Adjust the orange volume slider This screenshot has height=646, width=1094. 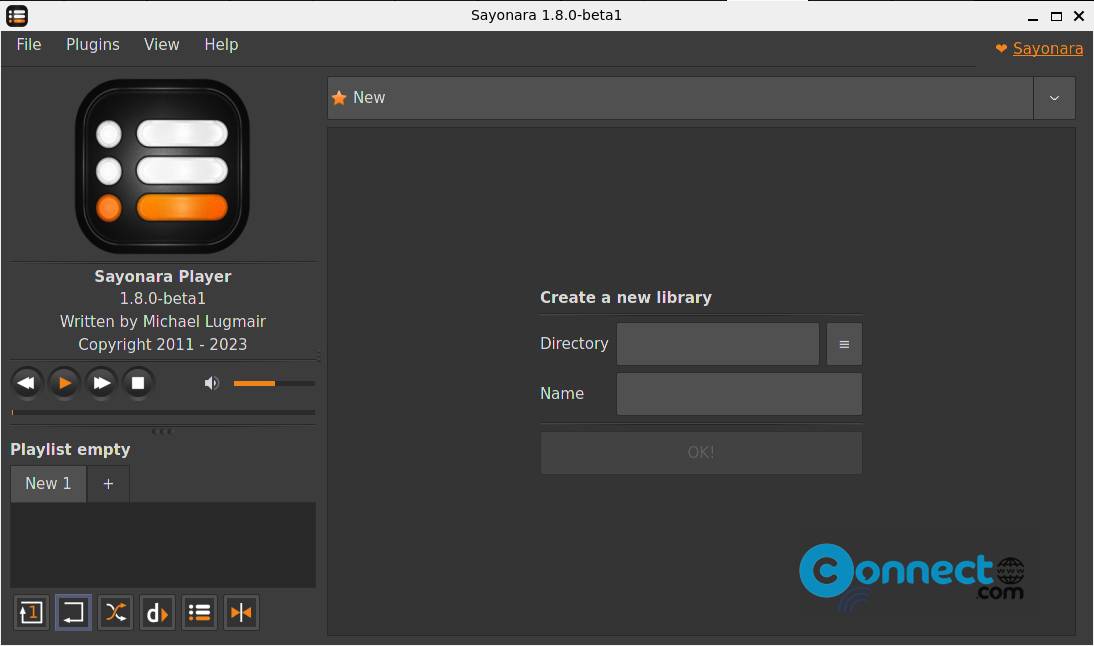coord(274,383)
